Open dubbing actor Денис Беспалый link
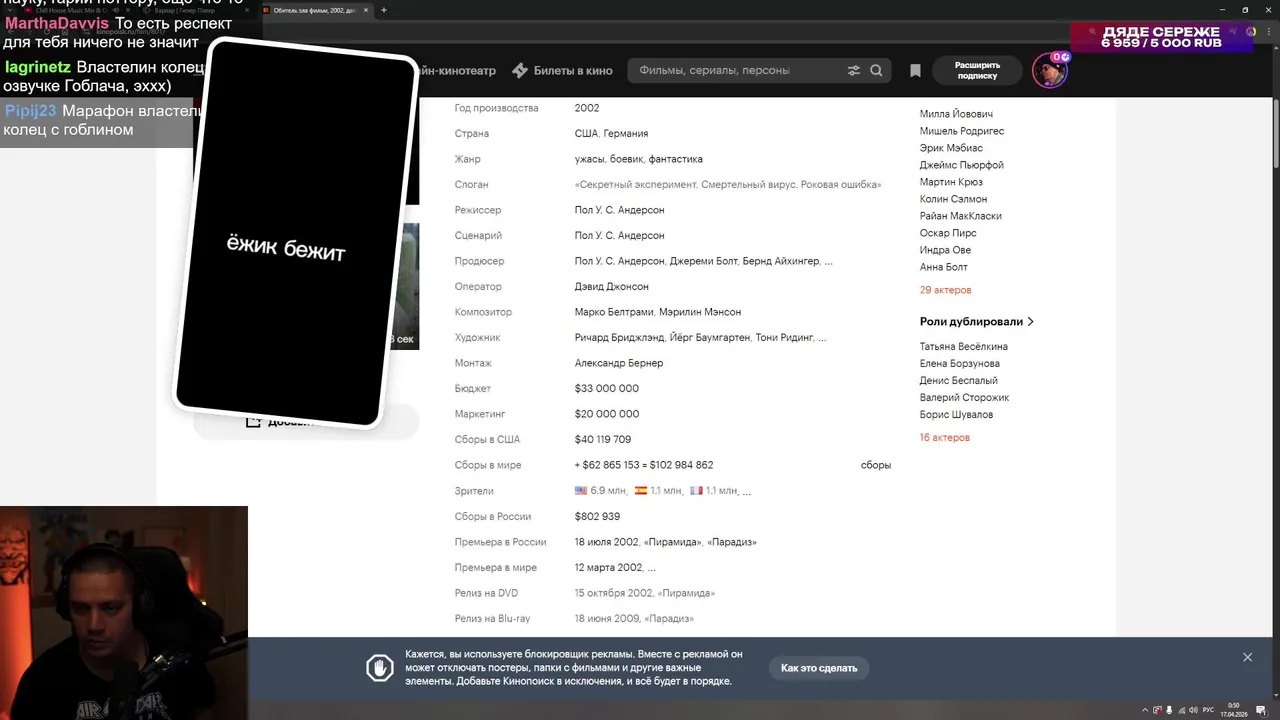 959,380
